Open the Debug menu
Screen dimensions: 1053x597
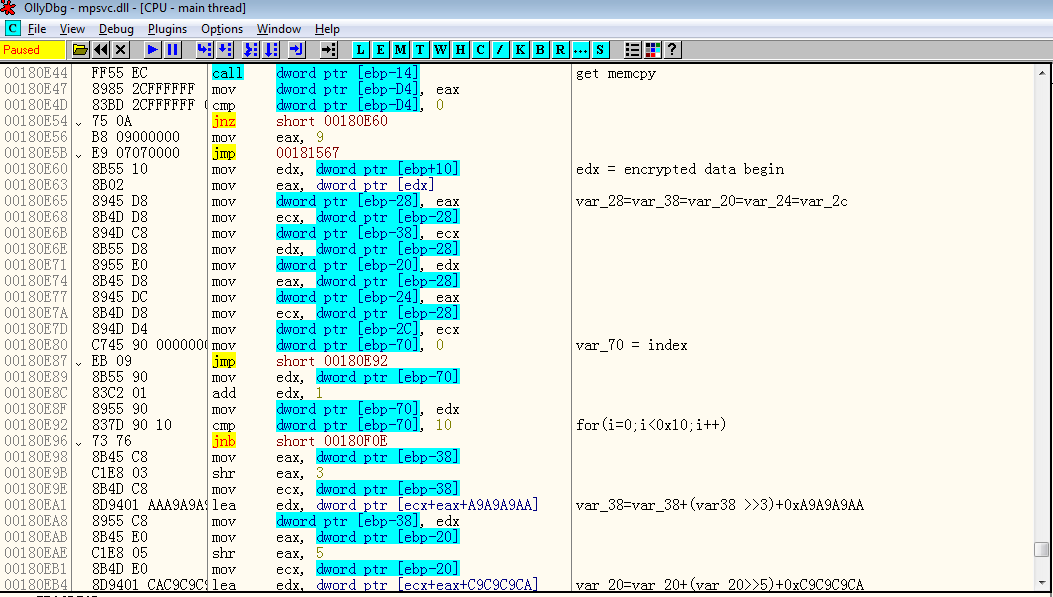tap(116, 29)
